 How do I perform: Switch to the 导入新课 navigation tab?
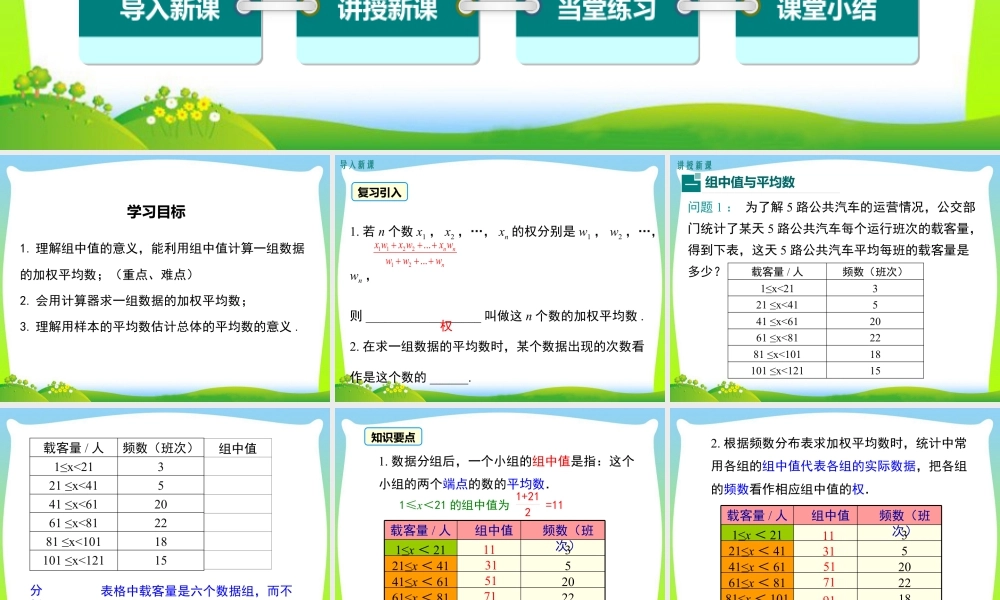click(170, 10)
